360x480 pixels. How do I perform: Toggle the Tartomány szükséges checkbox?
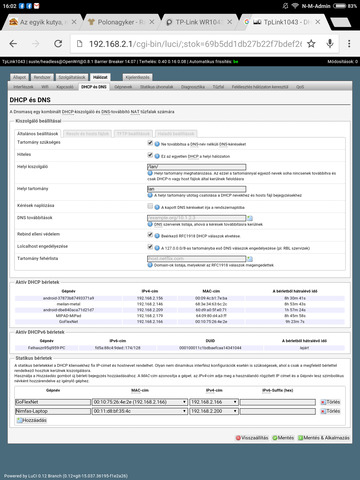[x=150, y=143]
